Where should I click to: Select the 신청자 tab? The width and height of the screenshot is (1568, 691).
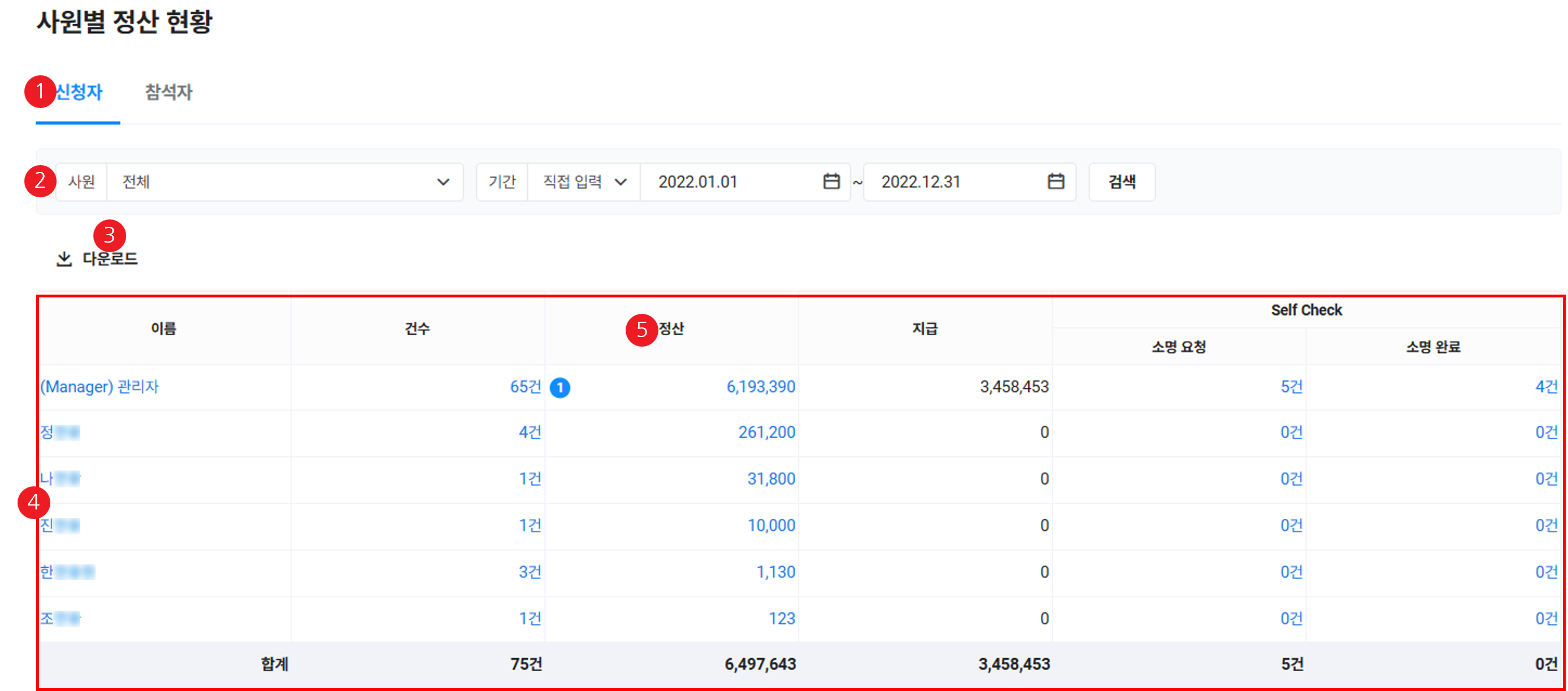coord(79,92)
